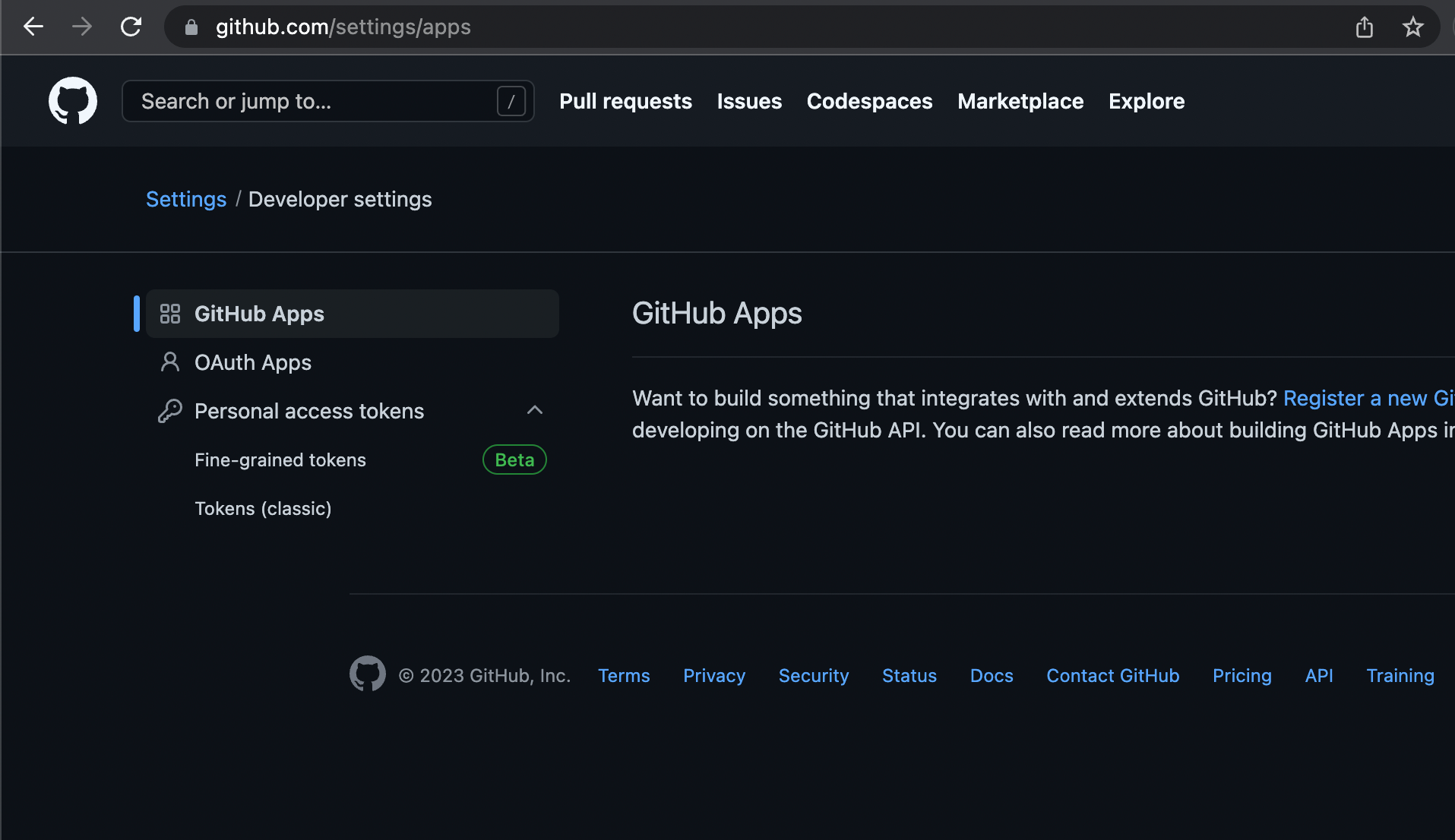This screenshot has width=1455, height=840.
Task: Open Tokens (classic) page
Action: (263, 508)
